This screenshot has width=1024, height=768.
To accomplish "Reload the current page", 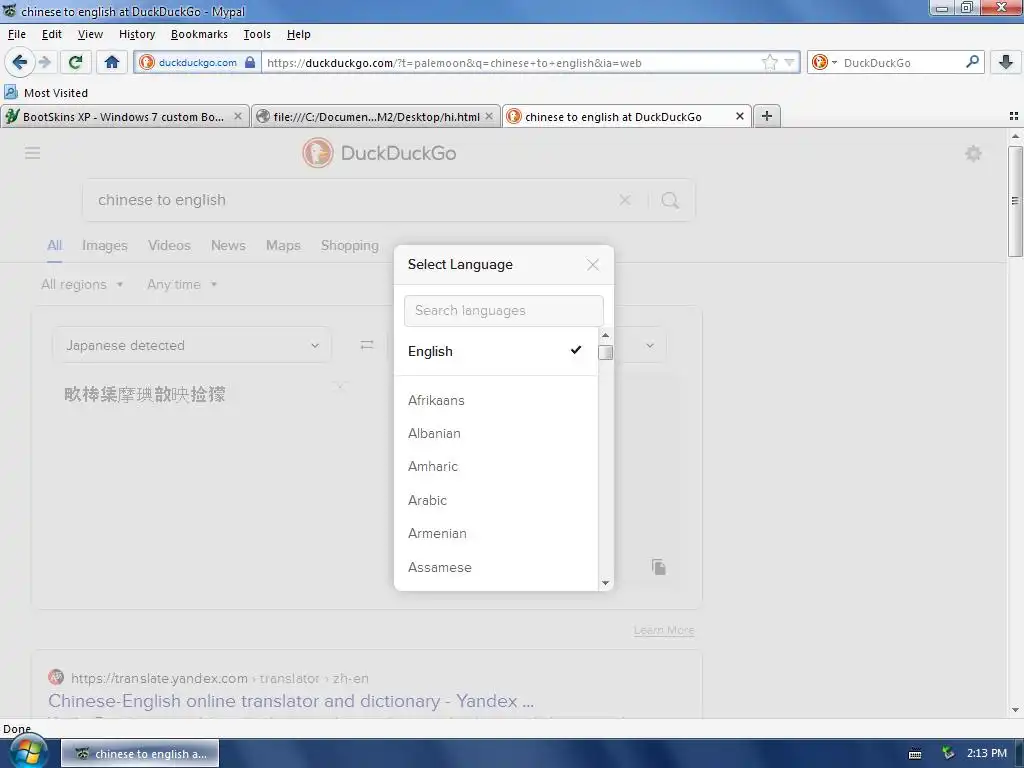I will (x=75, y=63).
